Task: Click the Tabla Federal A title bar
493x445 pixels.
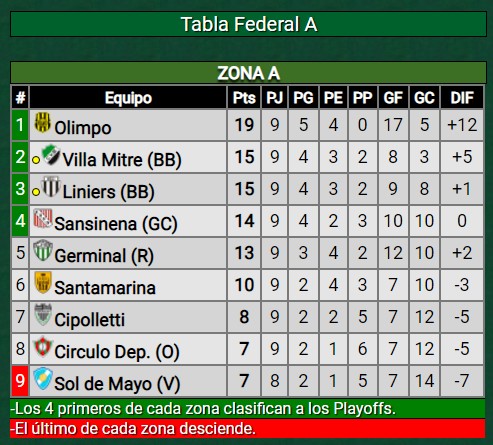Action: click(248, 24)
